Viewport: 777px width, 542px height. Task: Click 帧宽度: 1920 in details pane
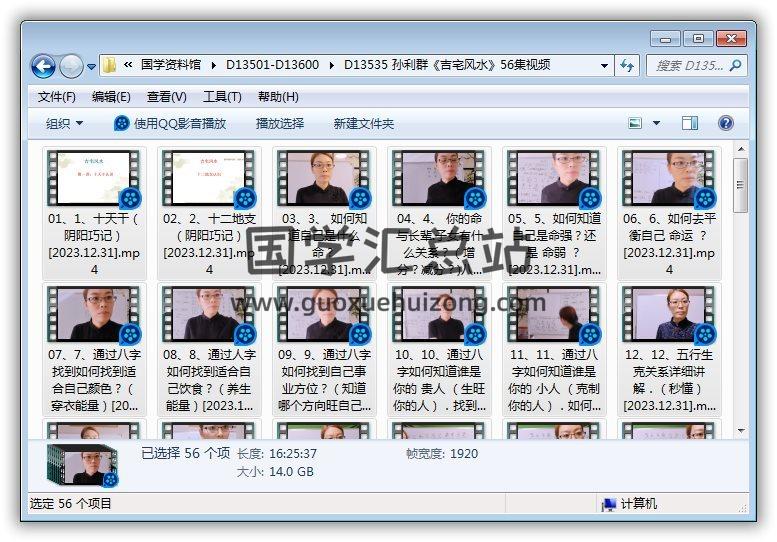tap(442, 453)
